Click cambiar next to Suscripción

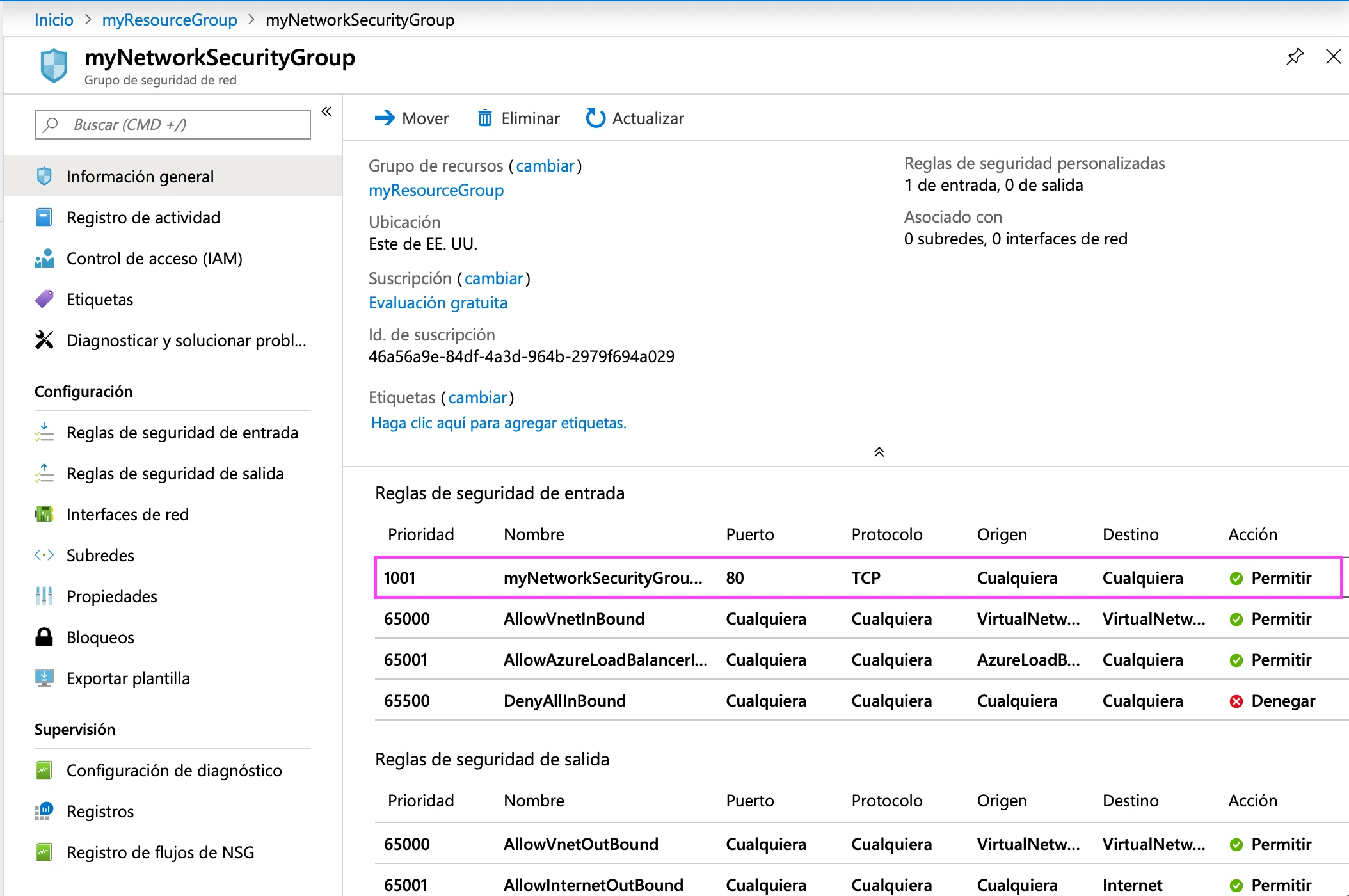pos(494,278)
